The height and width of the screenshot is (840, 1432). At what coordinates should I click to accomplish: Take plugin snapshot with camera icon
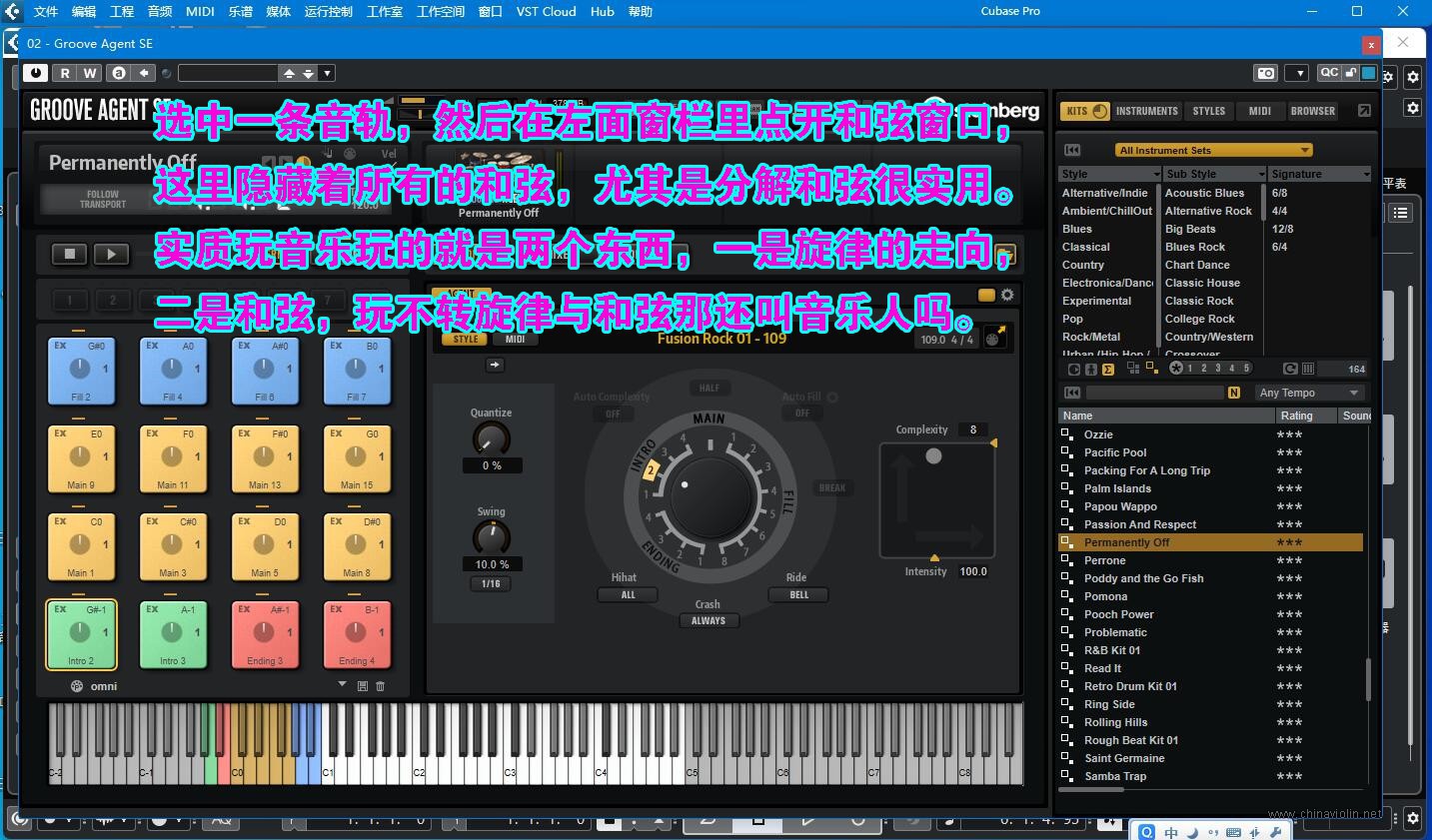click(1266, 73)
